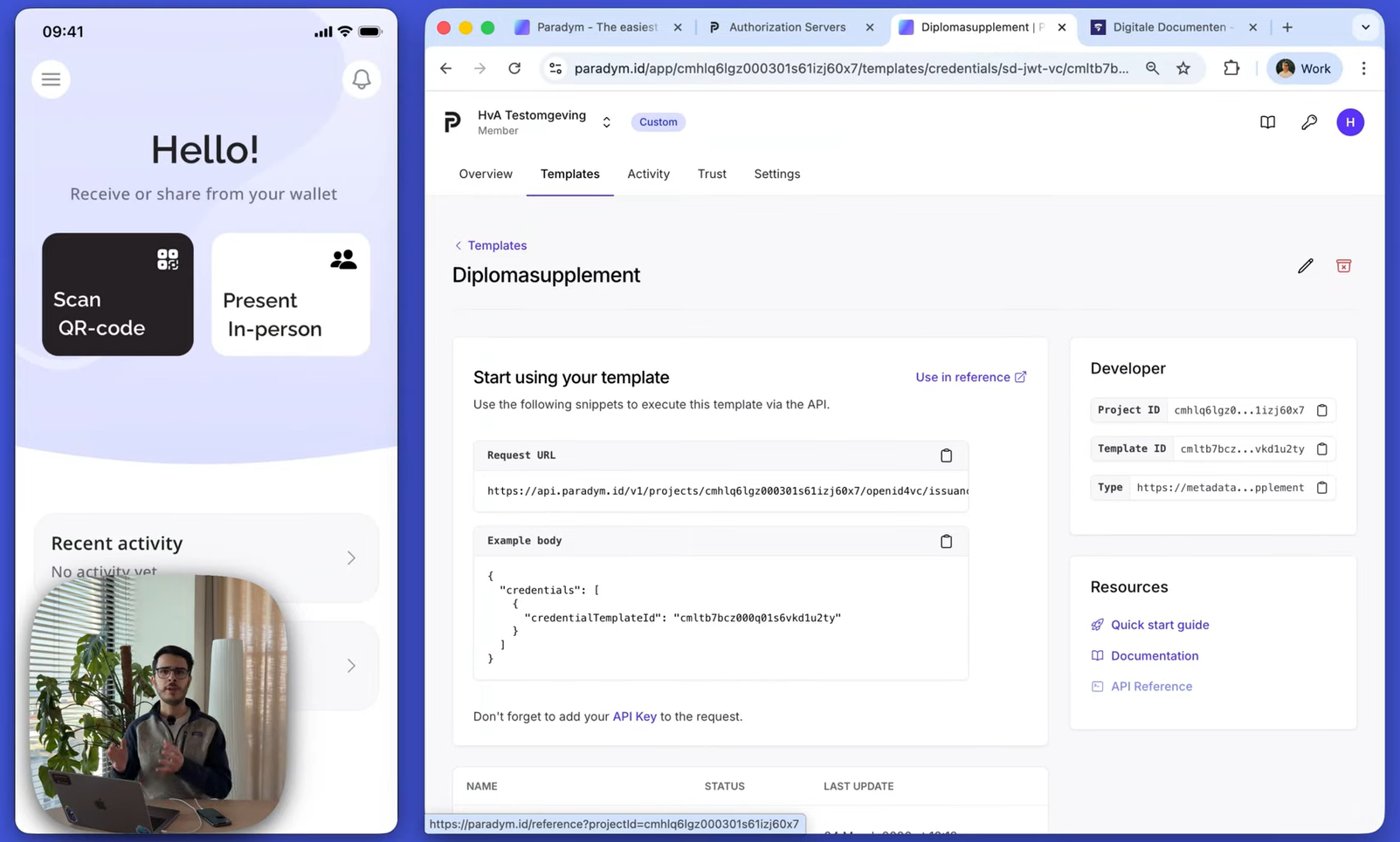This screenshot has width=1400, height=842.
Task: Copy the Template ID
Action: 1322,449
